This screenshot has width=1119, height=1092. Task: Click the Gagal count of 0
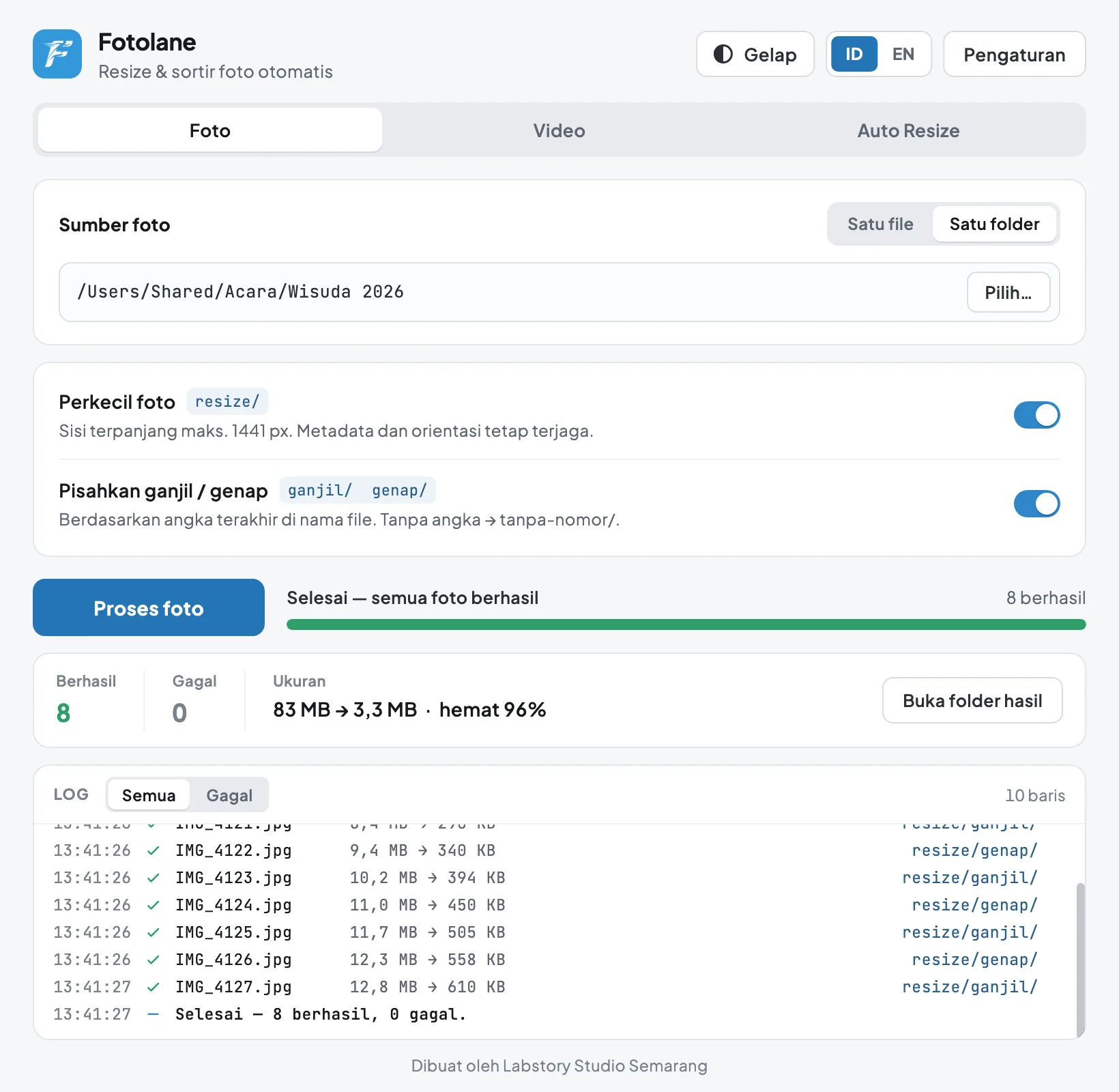(x=179, y=713)
